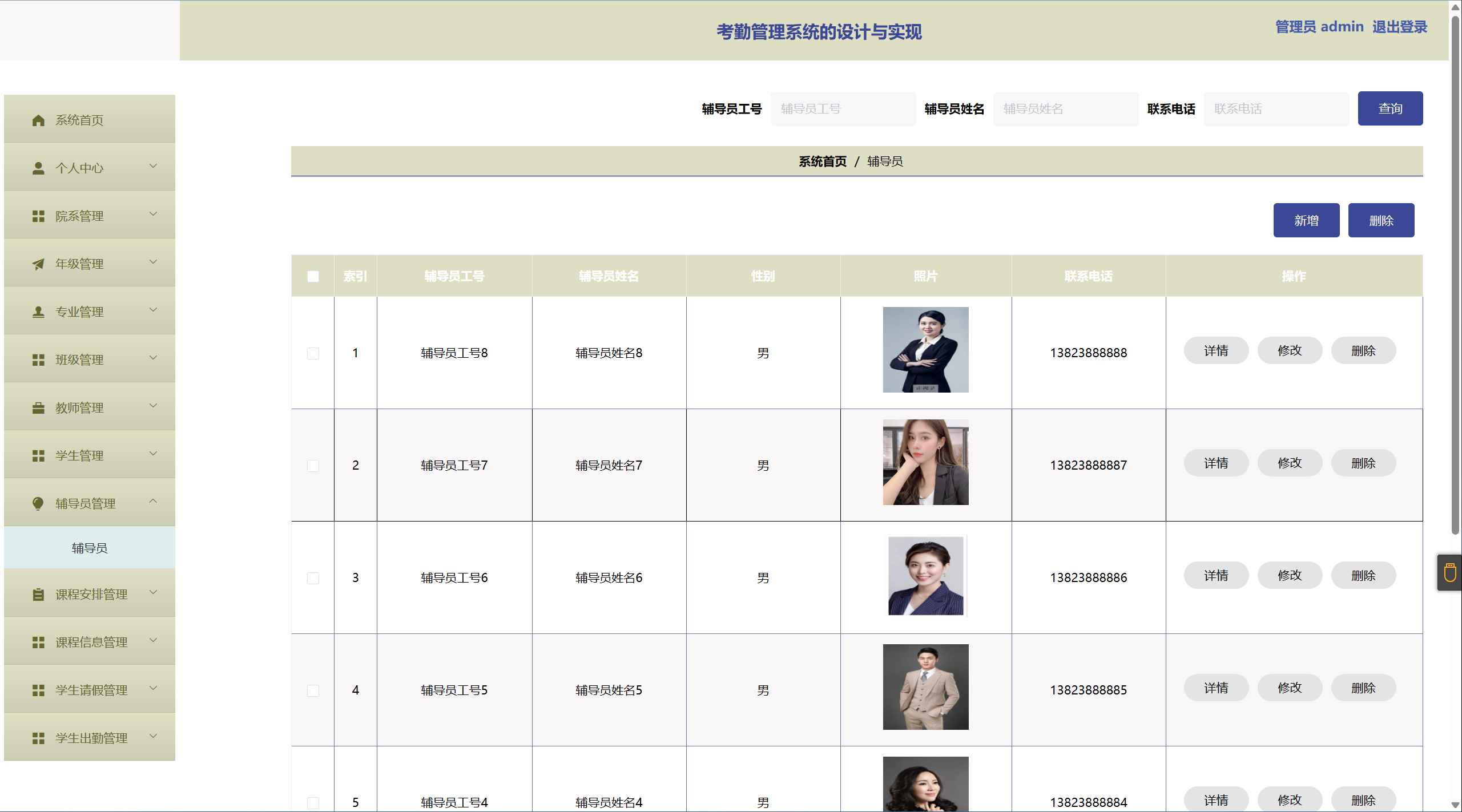Image resolution: width=1462 pixels, height=812 pixels.
Task: Check the checkbox for row 3
Action: point(313,578)
